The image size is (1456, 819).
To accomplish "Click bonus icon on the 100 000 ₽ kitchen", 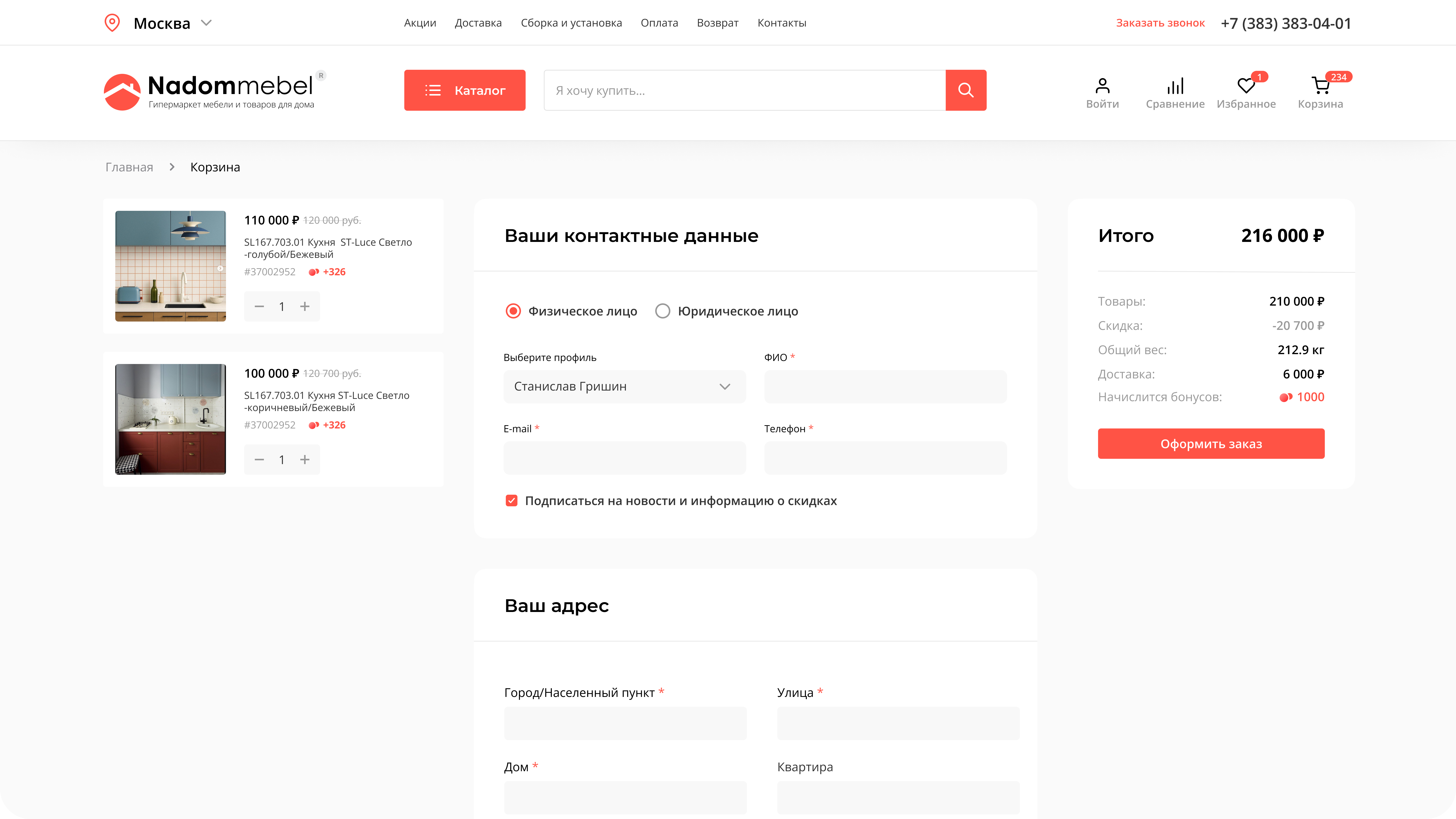I will click(314, 425).
